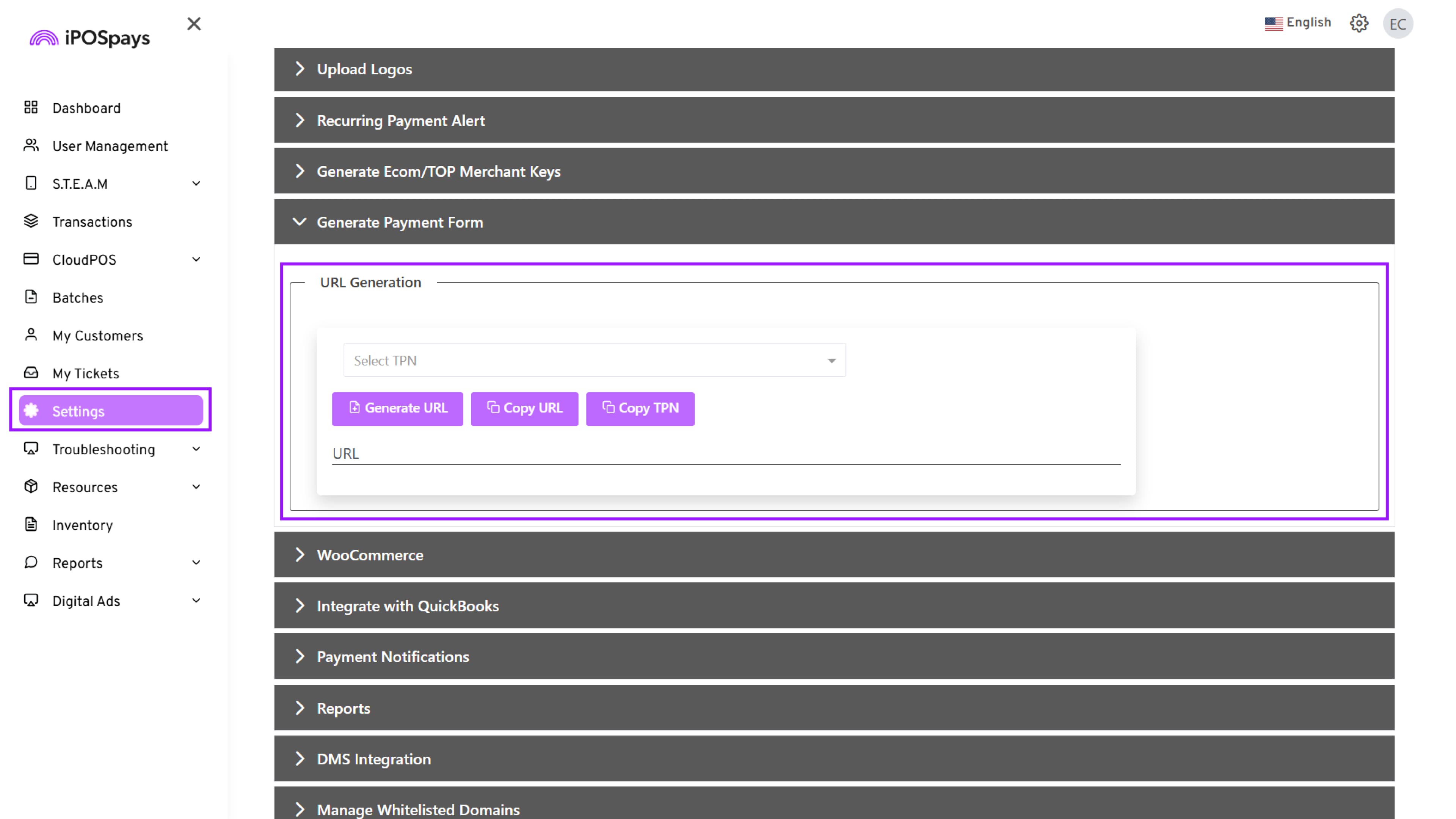The width and height of the screenshot is (1456, 819).
Task: Expand the S.T.E.A.M submenu chevron
Action: [x=196, y=183]
